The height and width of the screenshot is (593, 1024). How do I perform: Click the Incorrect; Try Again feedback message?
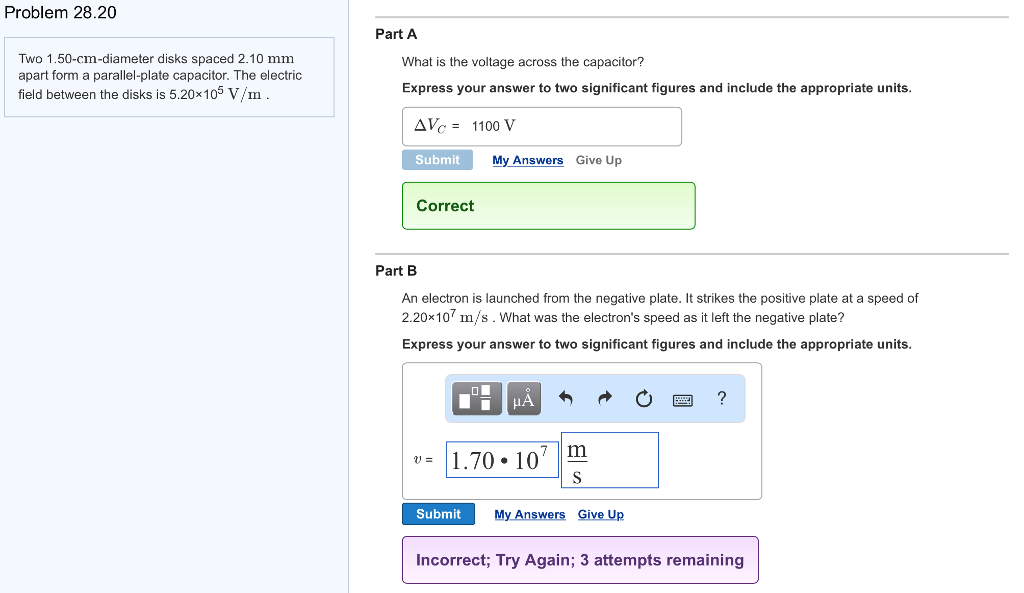pyautogui.click(x=580, y=560)
